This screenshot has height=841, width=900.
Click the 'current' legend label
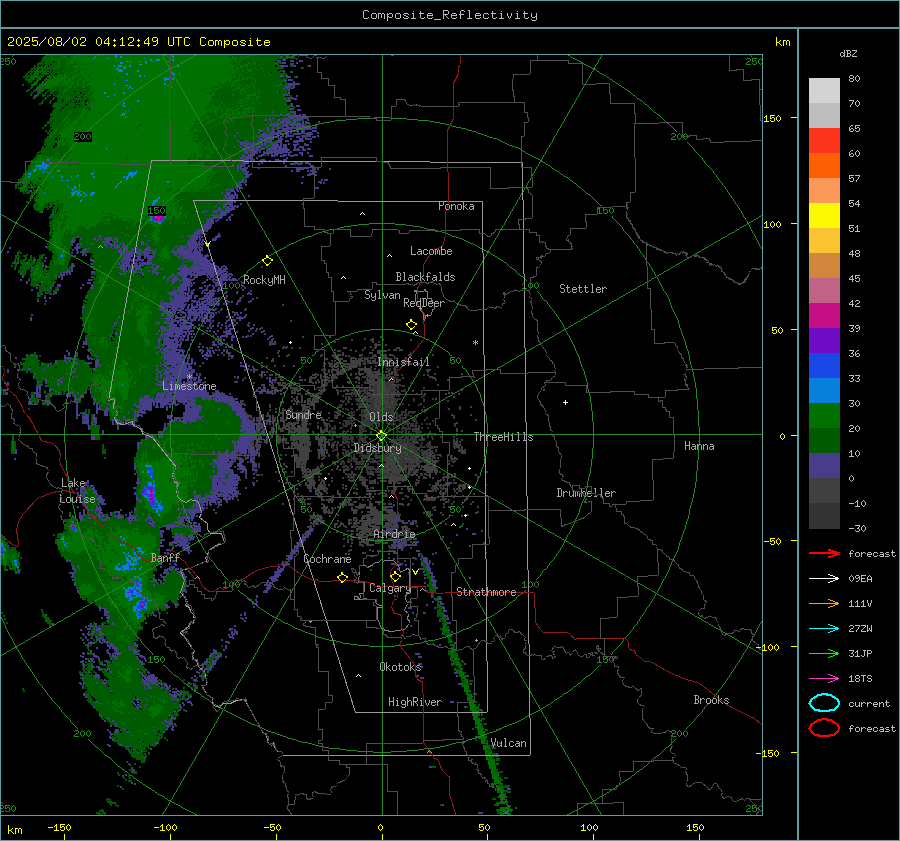(x=869, y=703)
